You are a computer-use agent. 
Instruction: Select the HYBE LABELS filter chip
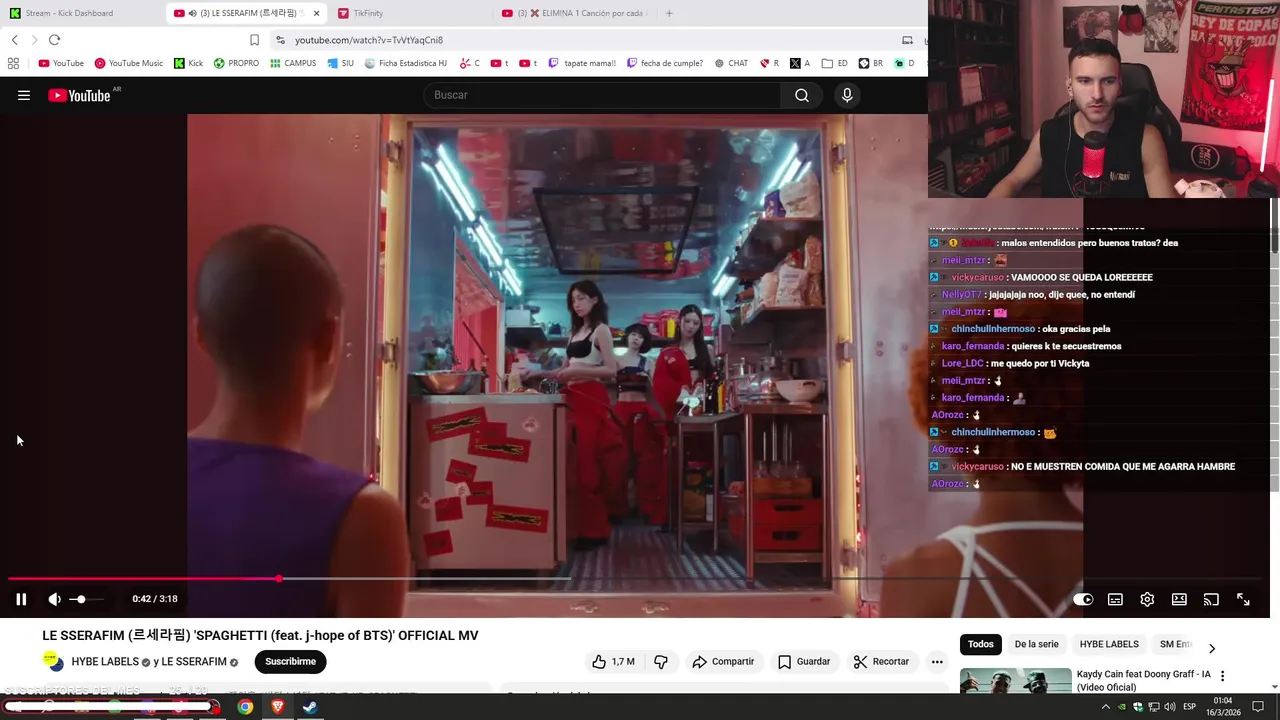tap(1109, 644)
